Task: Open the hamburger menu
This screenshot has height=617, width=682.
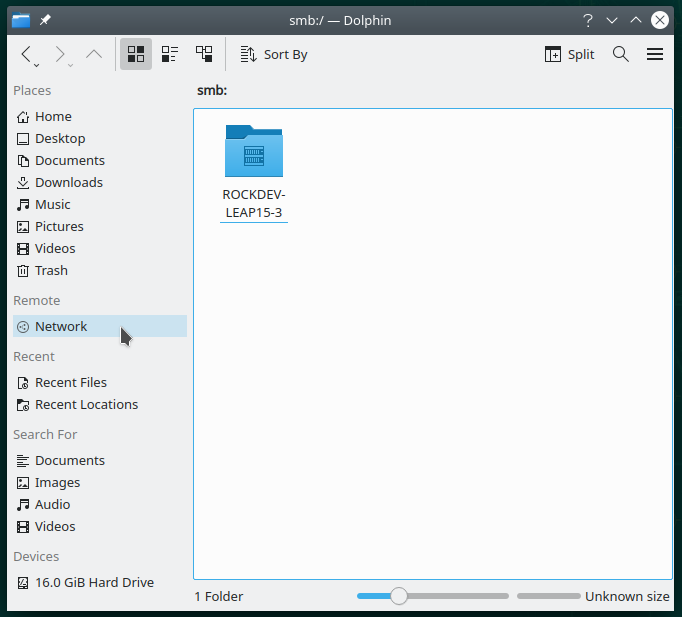Action: pyautogui.click(x=655, y=54)
